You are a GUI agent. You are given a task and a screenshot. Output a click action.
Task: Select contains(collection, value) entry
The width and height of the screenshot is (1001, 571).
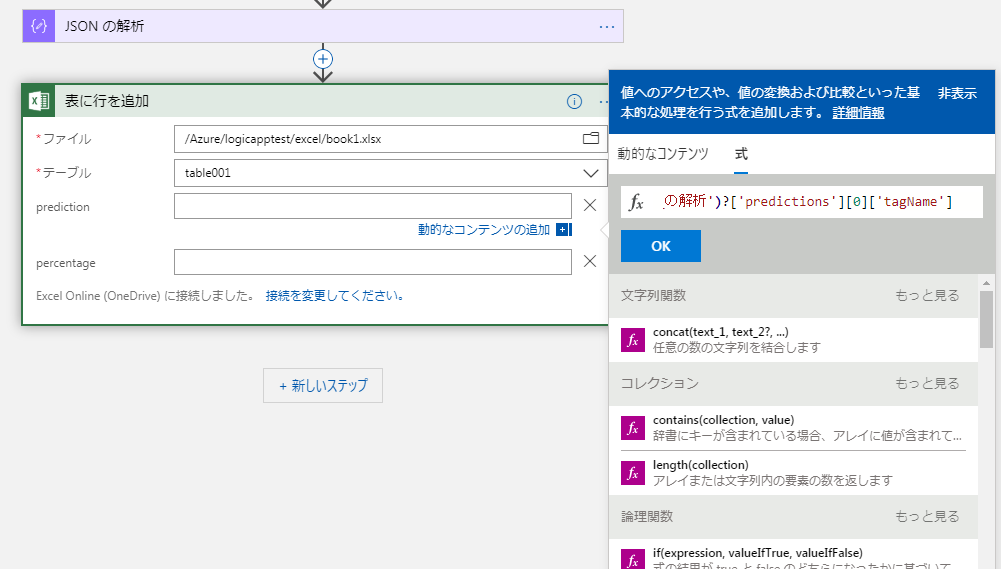793,428
